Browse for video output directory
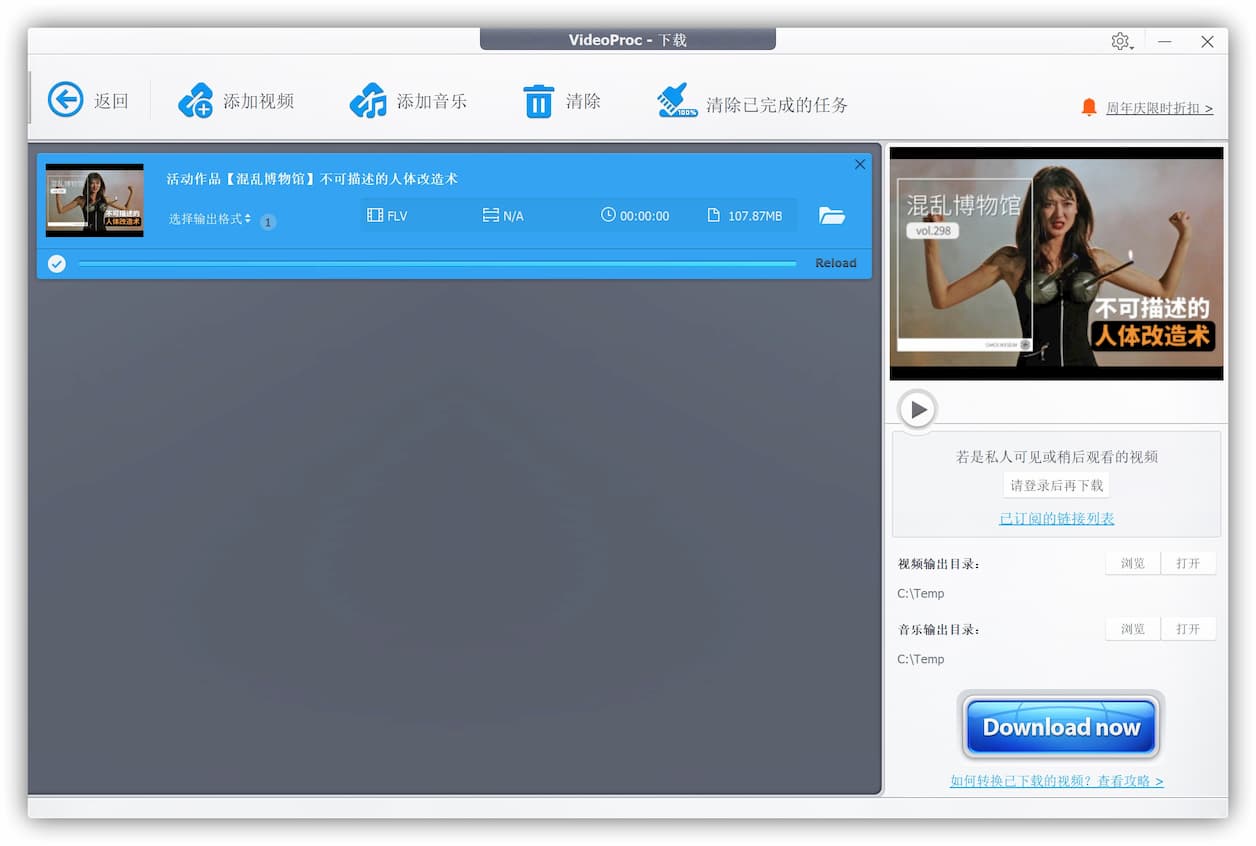The width and height of the screenshot is (1256, 846). coord(1133,563)
